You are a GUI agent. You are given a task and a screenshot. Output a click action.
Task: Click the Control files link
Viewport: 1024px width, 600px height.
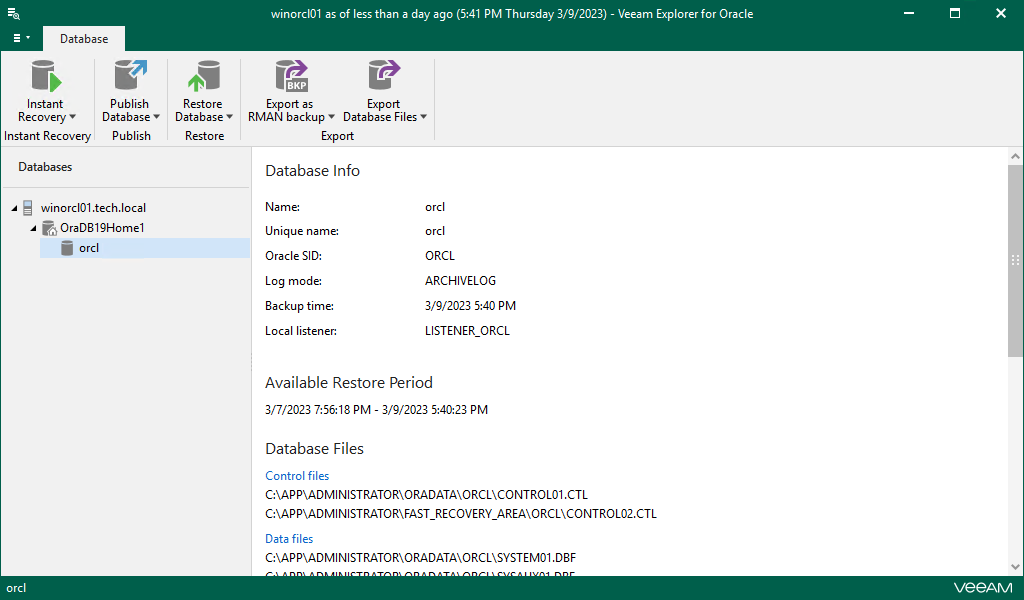297,476
